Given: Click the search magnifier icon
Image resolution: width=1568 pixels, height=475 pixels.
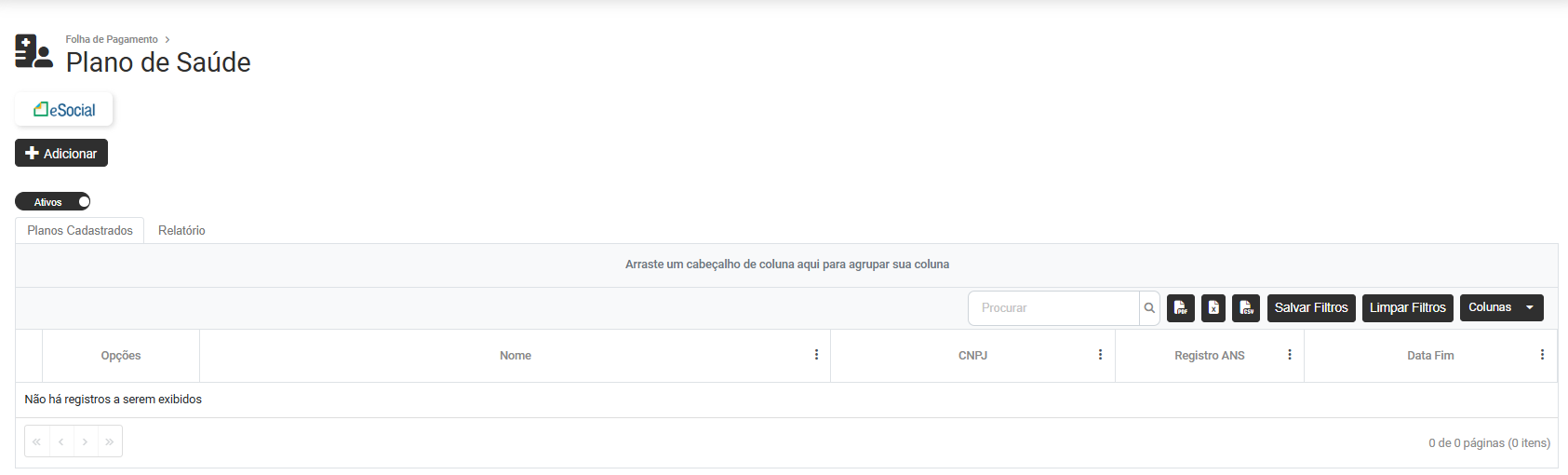Looking at the screenshot, I should coord(1149,308).
